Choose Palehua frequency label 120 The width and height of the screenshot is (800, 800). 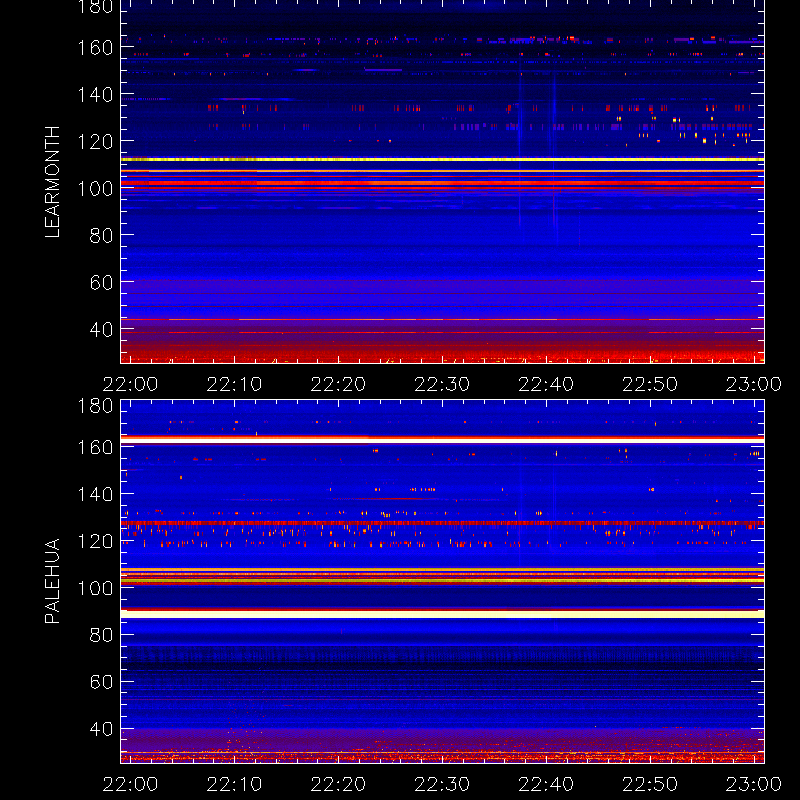point(95,541)
